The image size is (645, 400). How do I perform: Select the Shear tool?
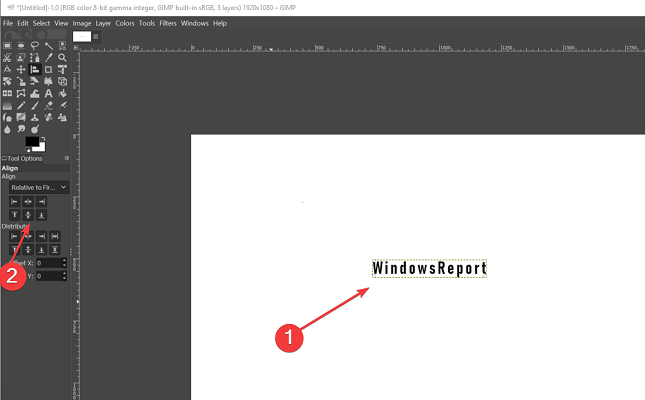point(35,81)
